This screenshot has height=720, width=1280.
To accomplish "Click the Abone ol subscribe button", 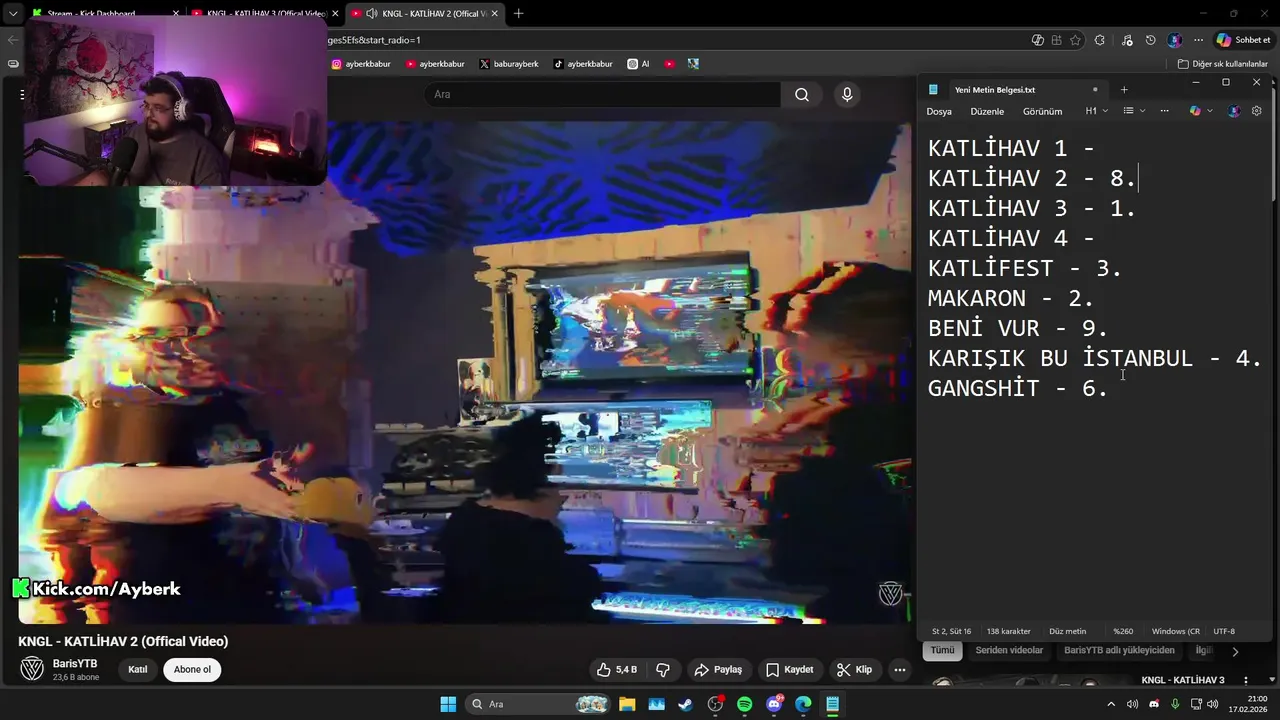I will tap(192, 670).
